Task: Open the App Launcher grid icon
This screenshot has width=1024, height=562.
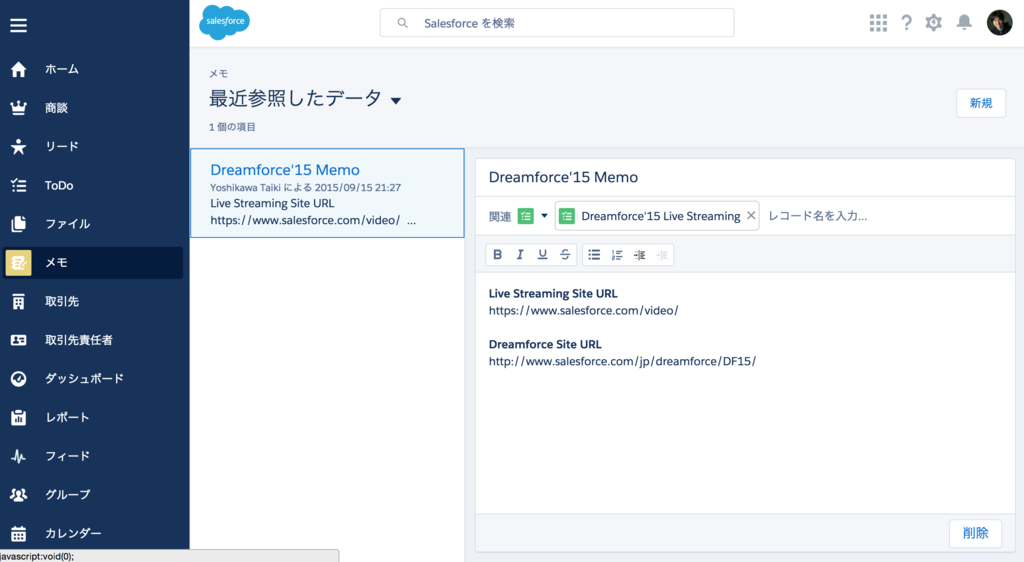Action: (878, 23)
